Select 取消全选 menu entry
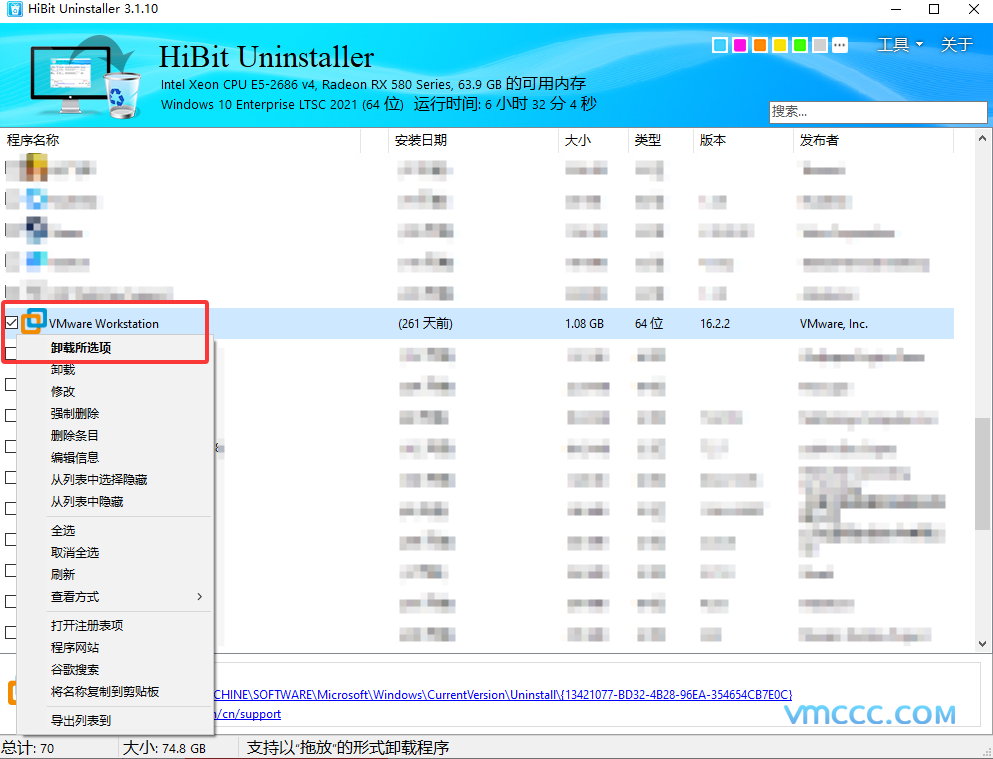The image size is (993, 759). pyautogui.click(x=75, y=553)
